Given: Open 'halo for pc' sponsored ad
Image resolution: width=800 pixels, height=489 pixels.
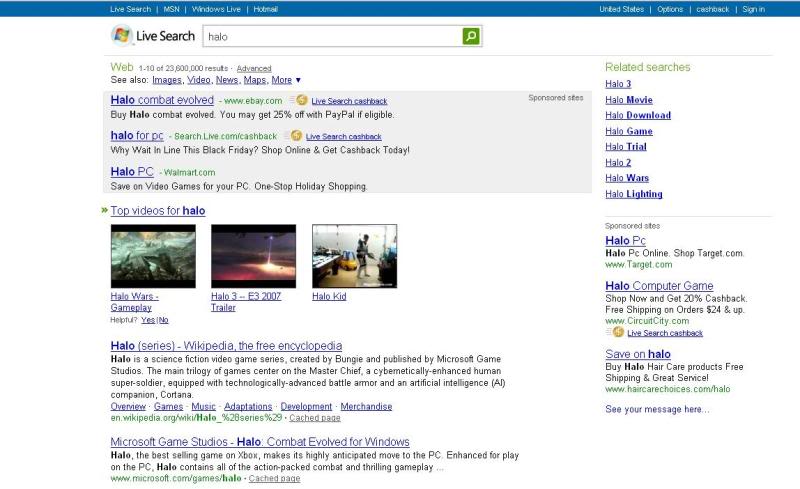Looking at the screenshot, I should [137, 136].
